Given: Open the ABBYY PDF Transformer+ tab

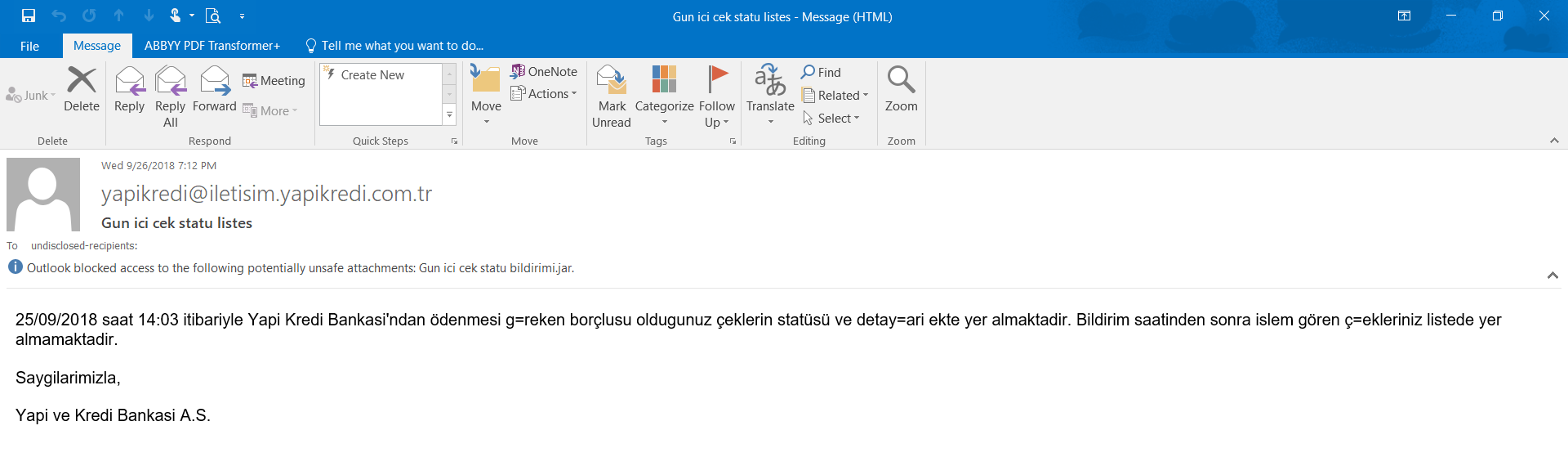Looking at the screenshot, I should tap(212, 46).
